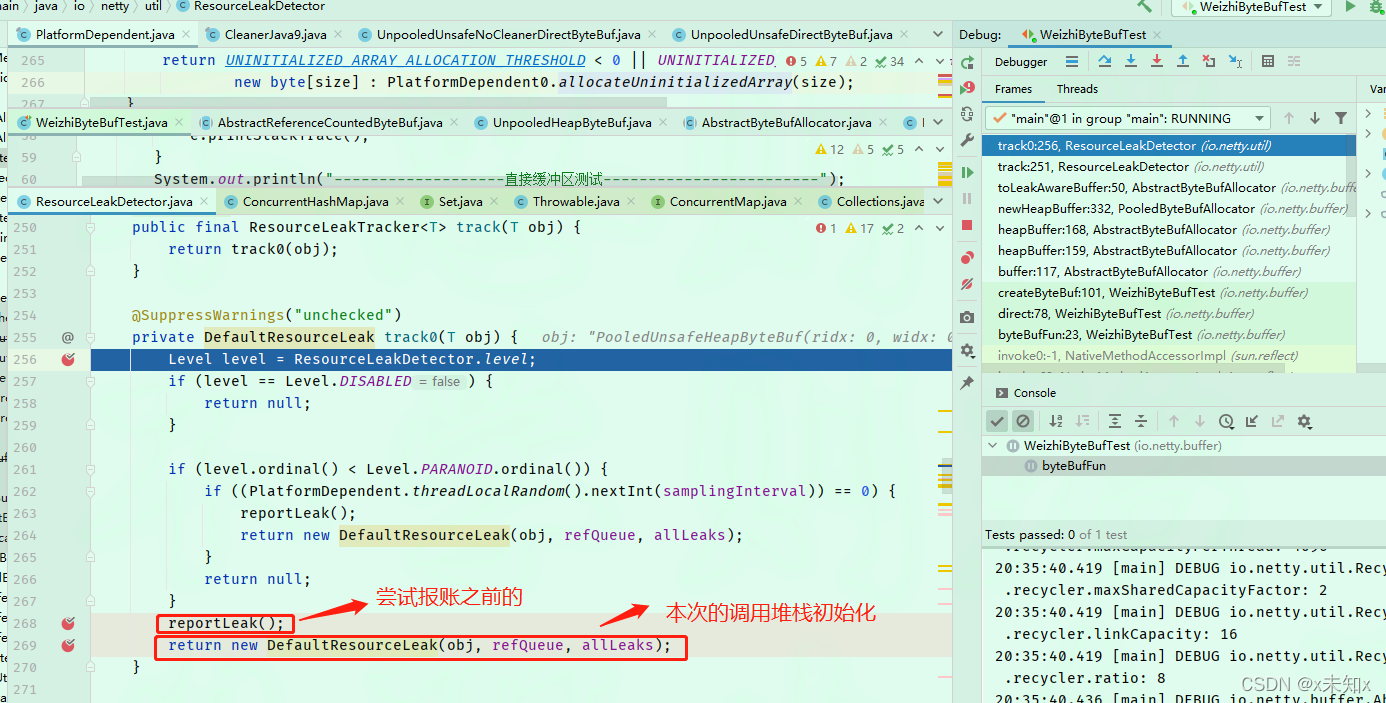This screenshot has height=703, width=1386.
Task: Select the Threads tab
Action: coord(1077,89)
